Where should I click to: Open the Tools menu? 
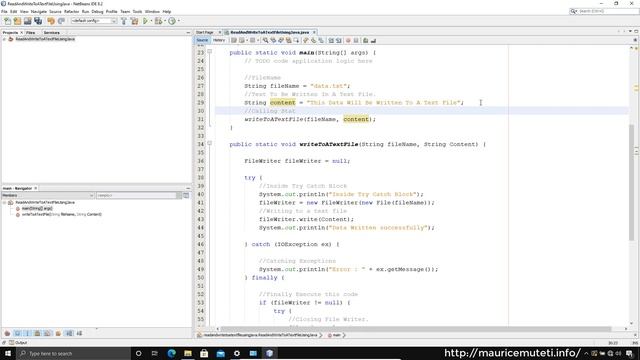click(137, 11)
